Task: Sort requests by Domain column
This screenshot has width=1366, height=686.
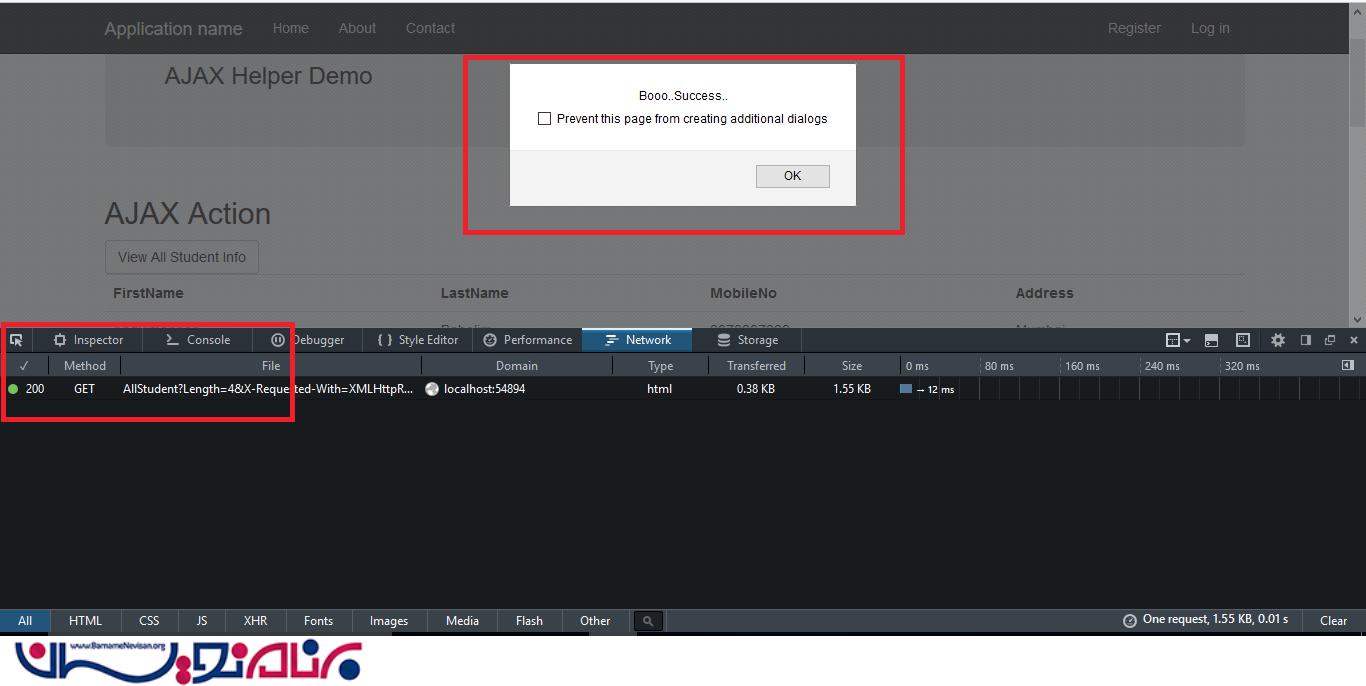Action: 517,366
